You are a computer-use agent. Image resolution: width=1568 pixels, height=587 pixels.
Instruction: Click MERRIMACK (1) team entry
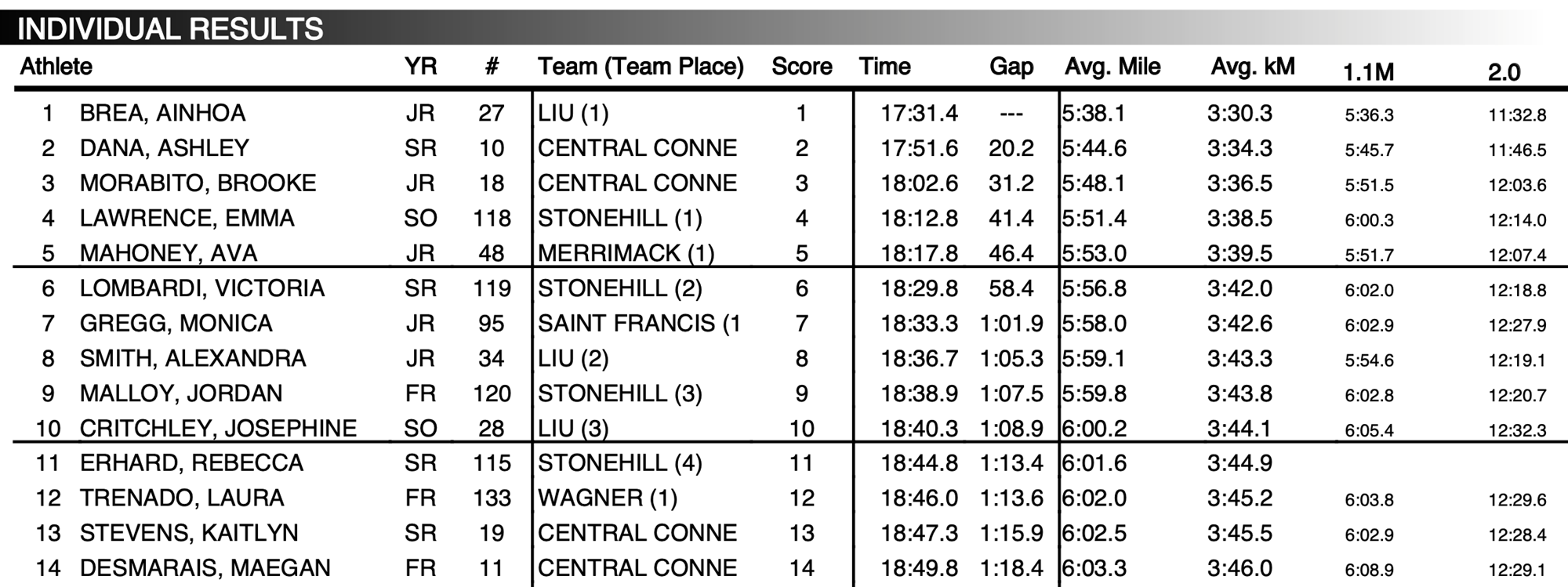point(626,253)
